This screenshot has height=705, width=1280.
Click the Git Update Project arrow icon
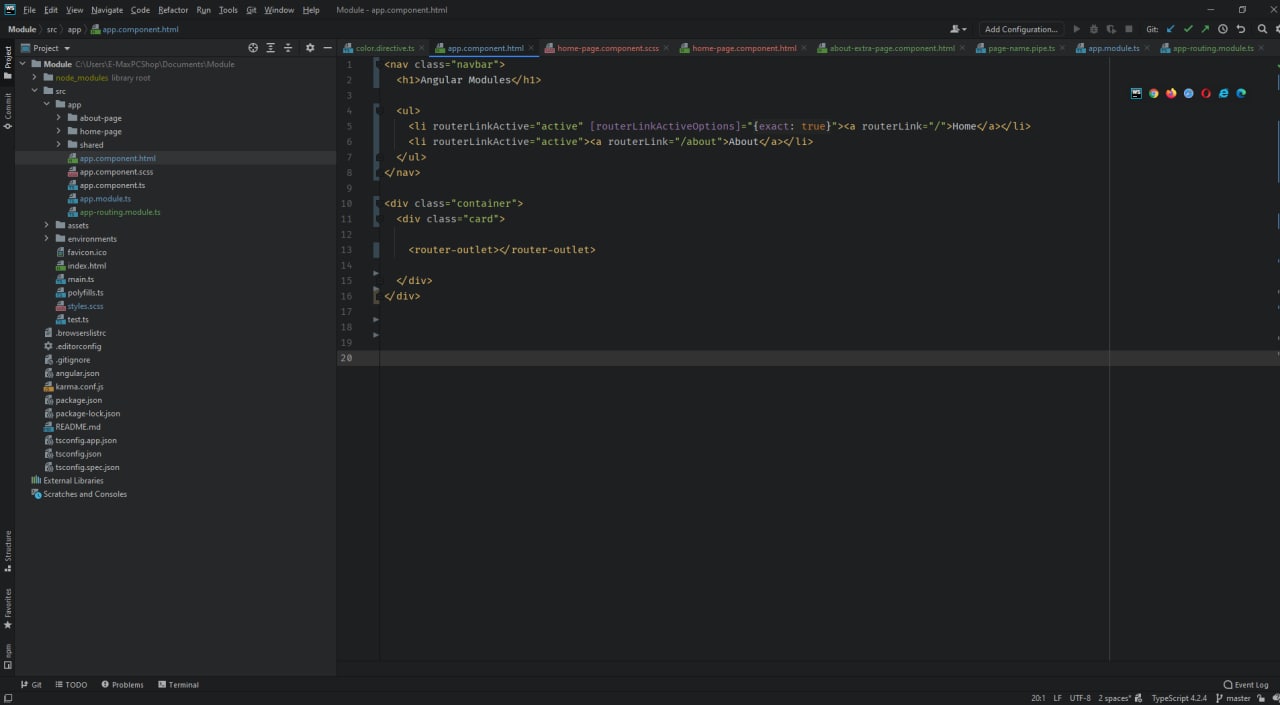[x=1170, y=29]
